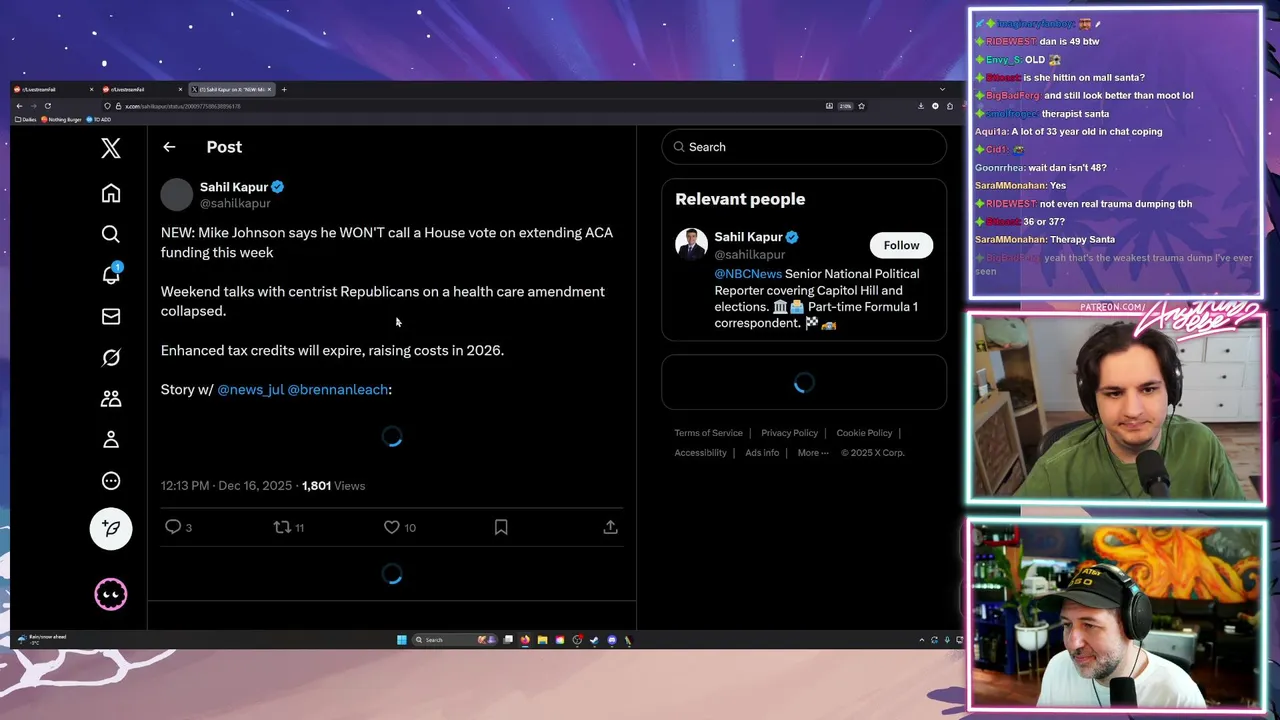The height and width of the screenshot is (720, 1280).
Task: Open the Nothing Burger bookmark
Action: pyautogui.click(x=61, y=119)
